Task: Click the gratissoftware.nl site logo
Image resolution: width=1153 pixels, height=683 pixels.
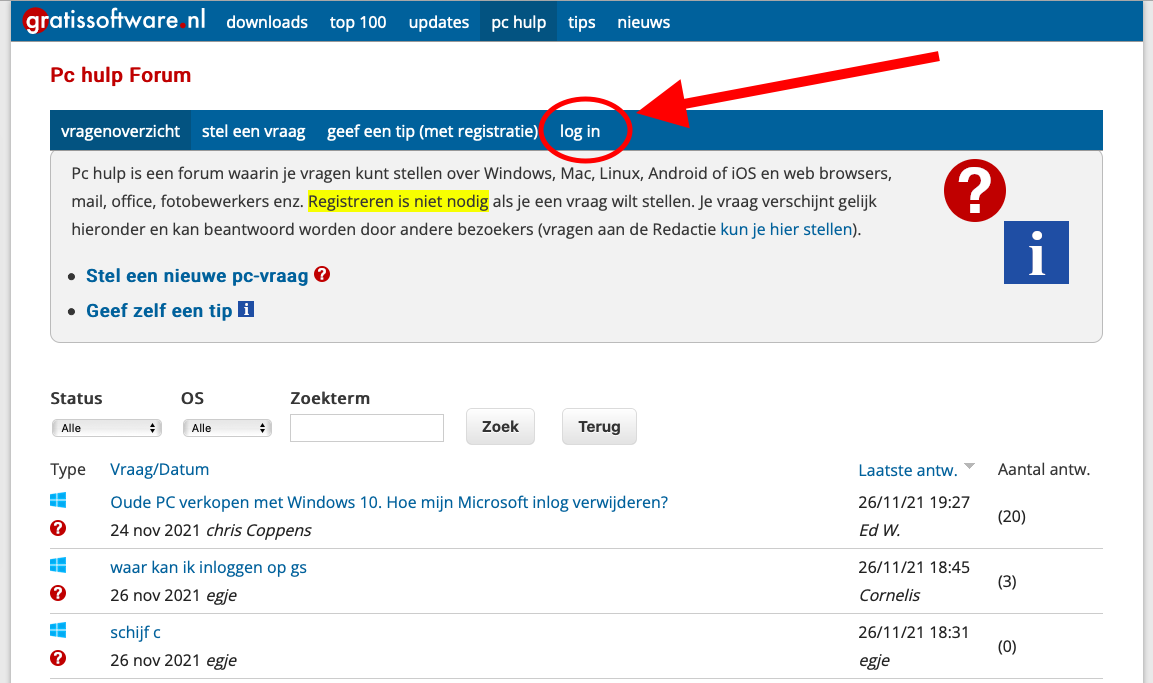Action: pyautogui.click(x=114, y=21)
